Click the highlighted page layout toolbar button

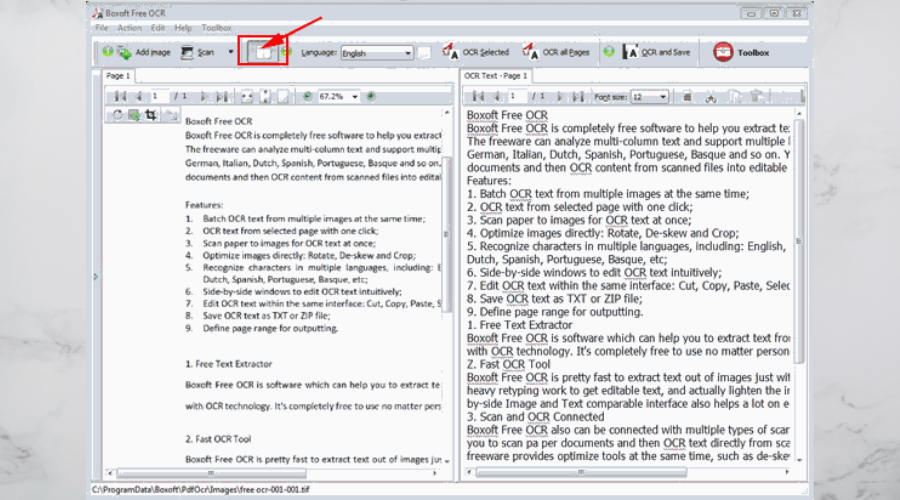[262, 52]
